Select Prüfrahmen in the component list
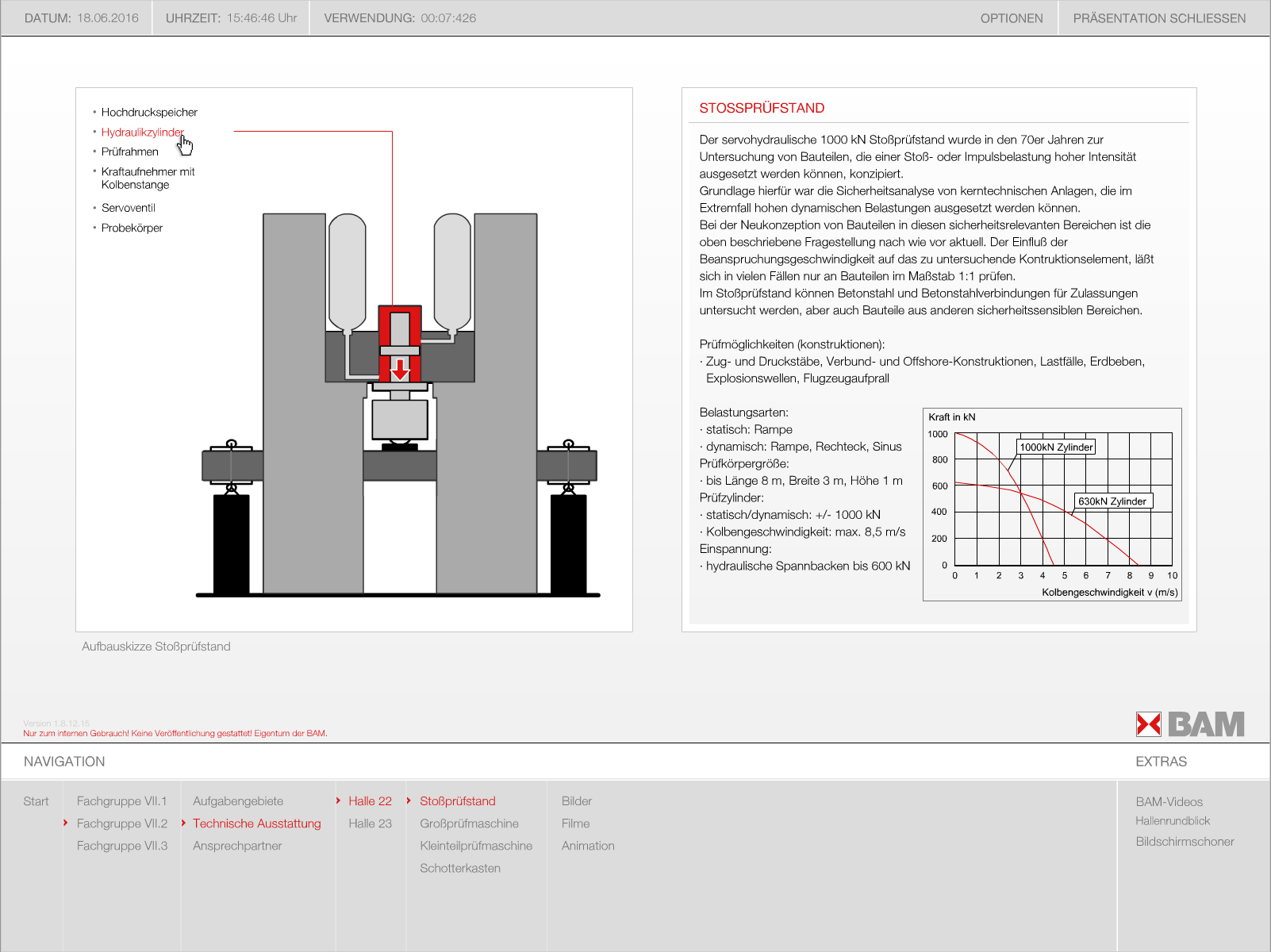Viewport: 1271px width, 952px height. pyautogui.click(x=129, y=152)
